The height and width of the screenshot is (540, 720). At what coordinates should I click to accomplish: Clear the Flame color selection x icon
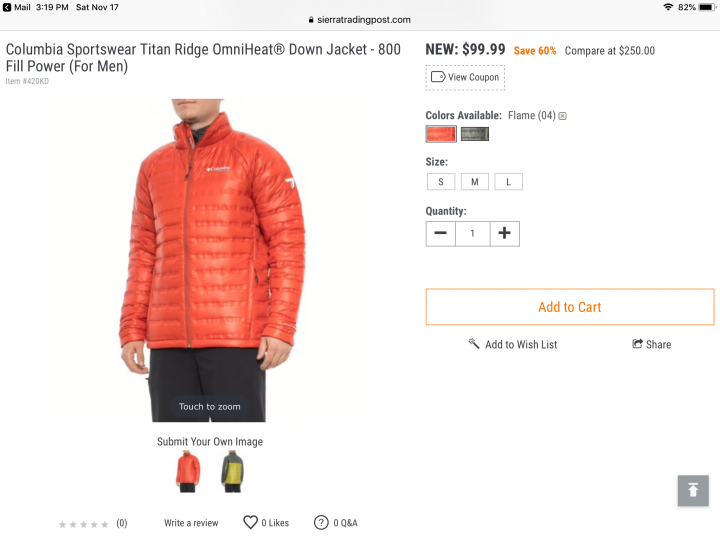[562, 116]
